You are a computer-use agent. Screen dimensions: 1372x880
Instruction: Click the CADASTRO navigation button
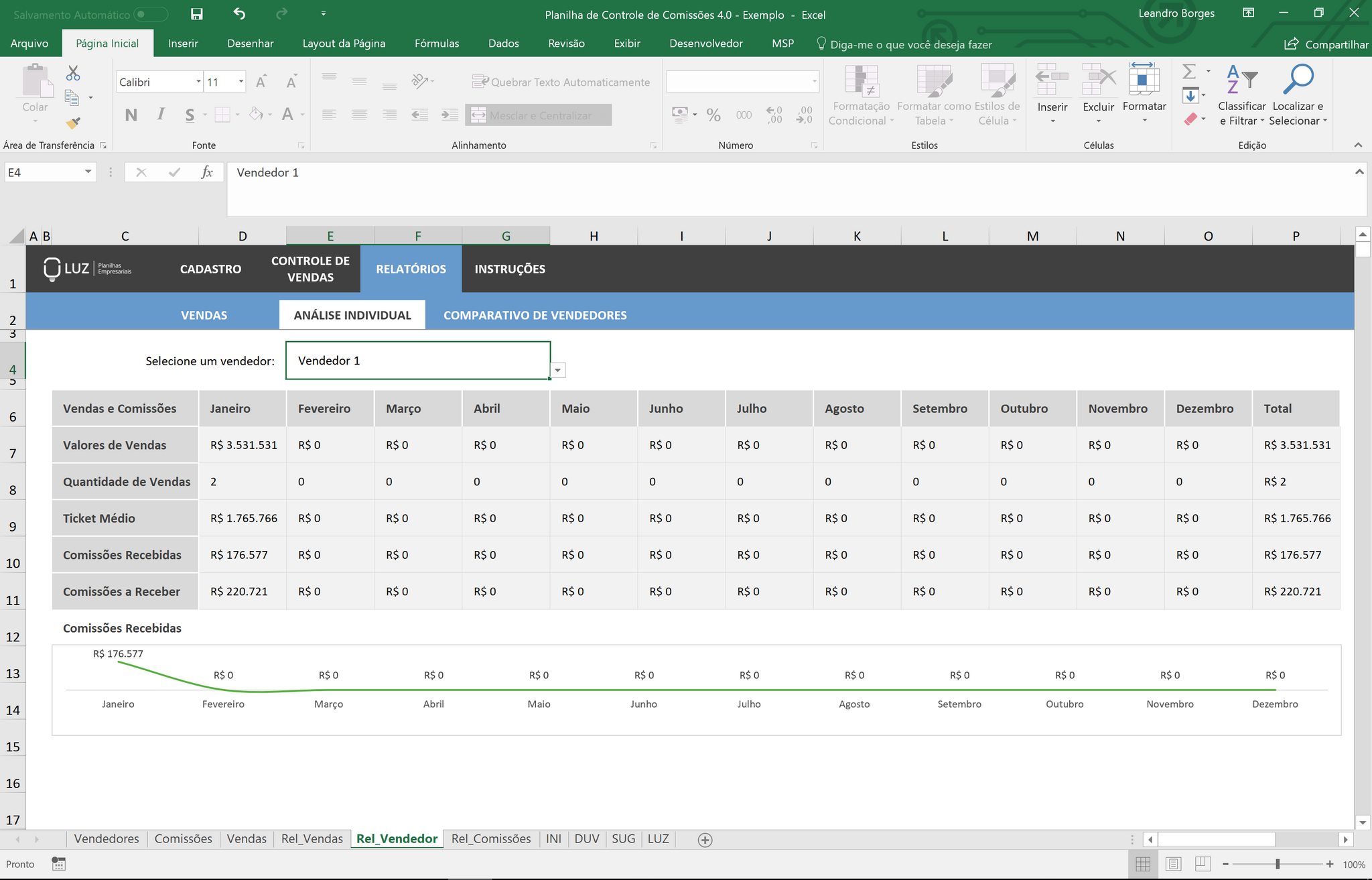coord(210,269)
